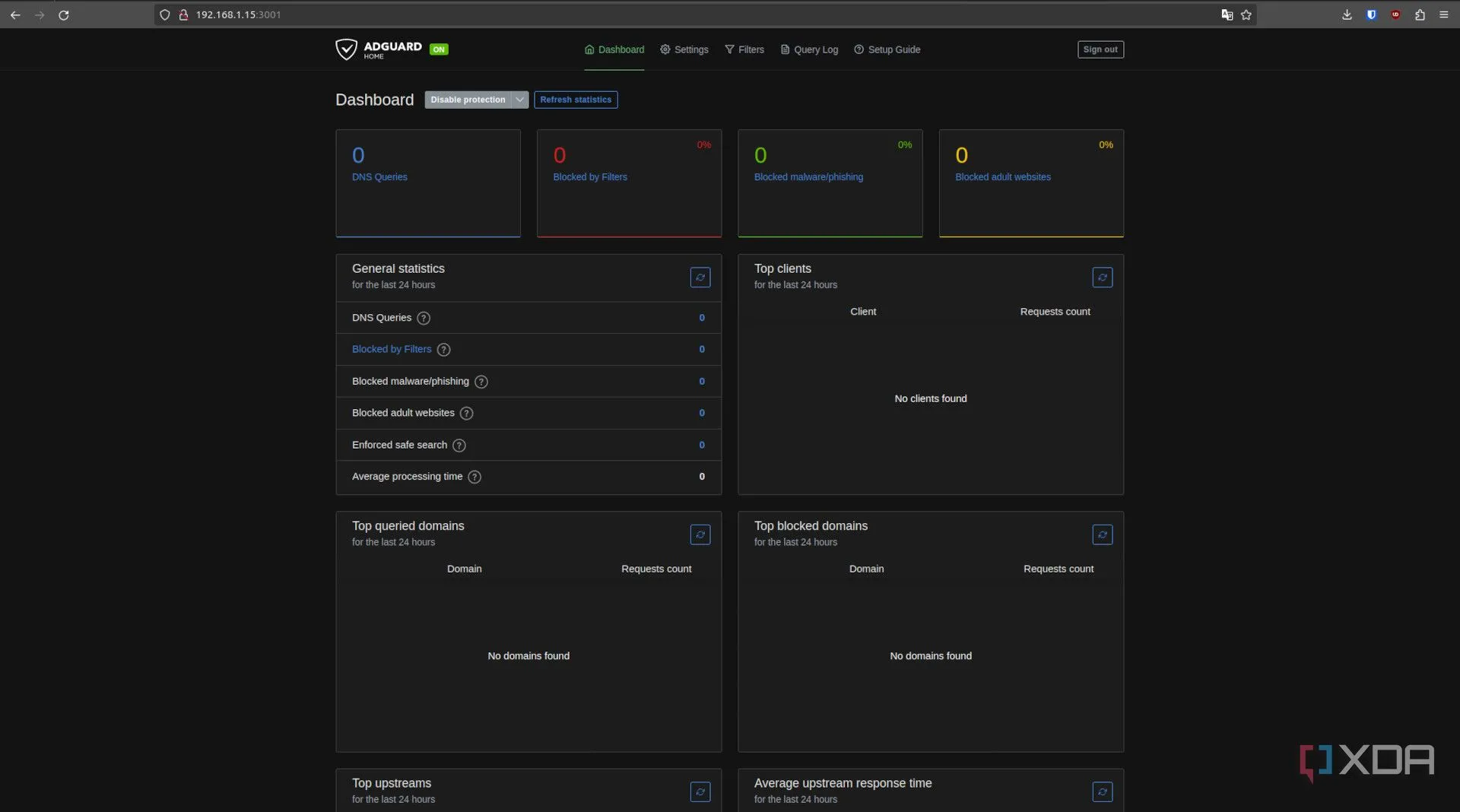This screenshot has width=1460, height=812.
Task: Show help for Blocked malware/phishing row
Action: (481, 382)
